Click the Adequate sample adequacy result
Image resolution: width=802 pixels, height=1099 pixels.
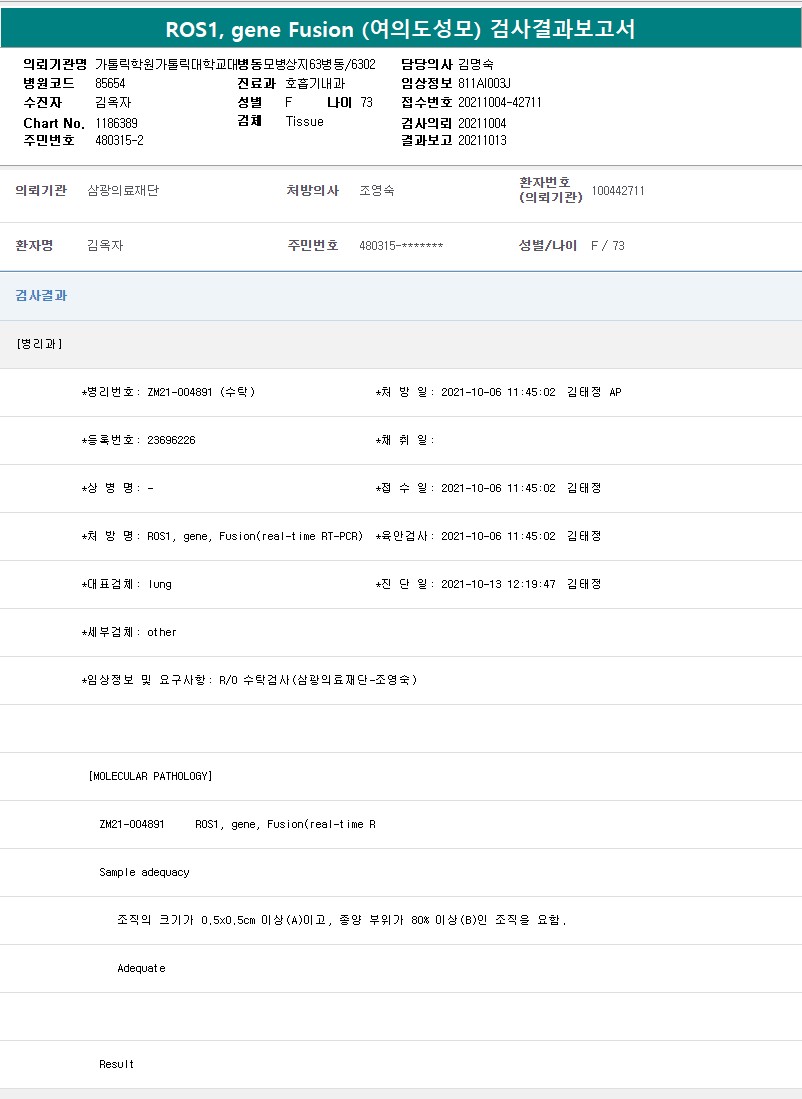[x=141, y=968]
